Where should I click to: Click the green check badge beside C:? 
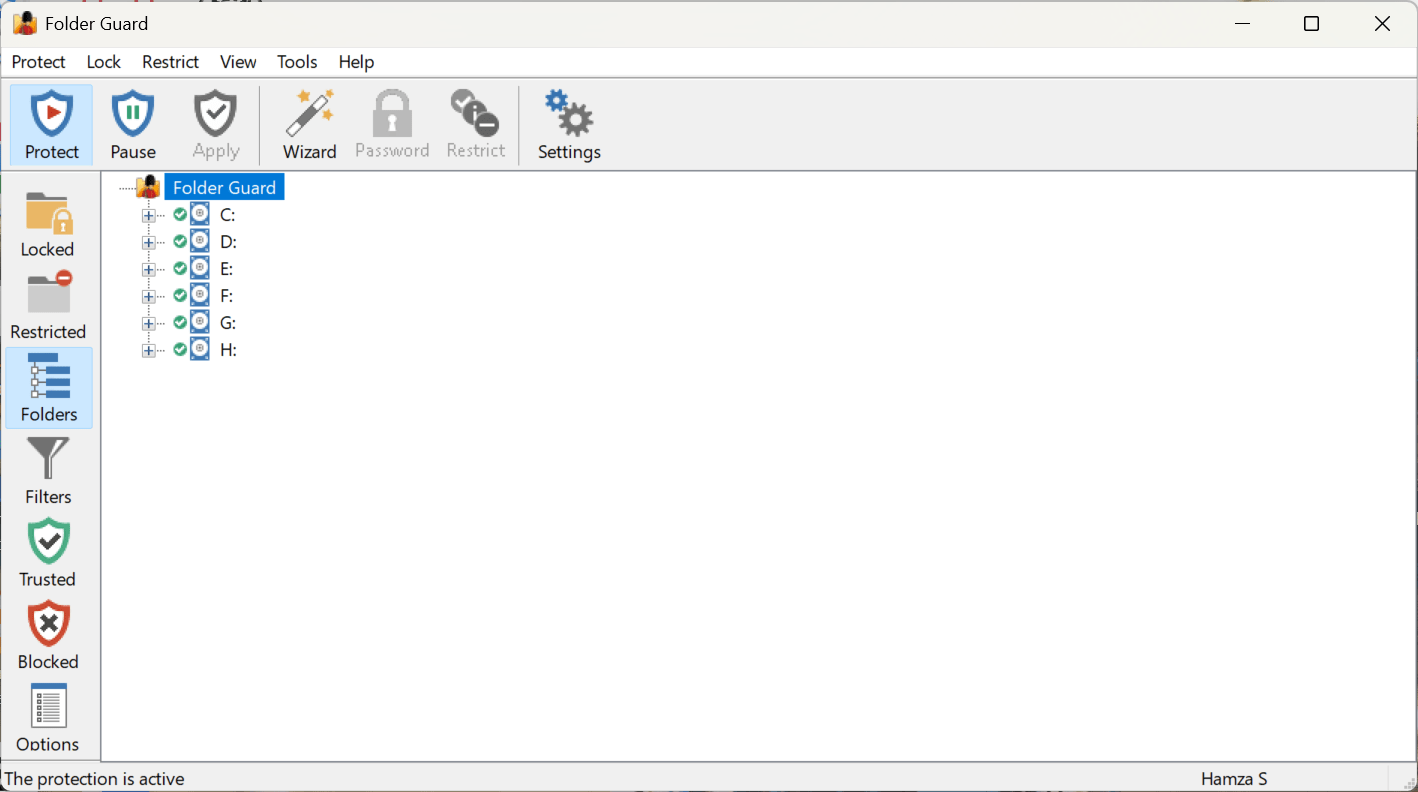pyautogui.click(x=180, y=214)
